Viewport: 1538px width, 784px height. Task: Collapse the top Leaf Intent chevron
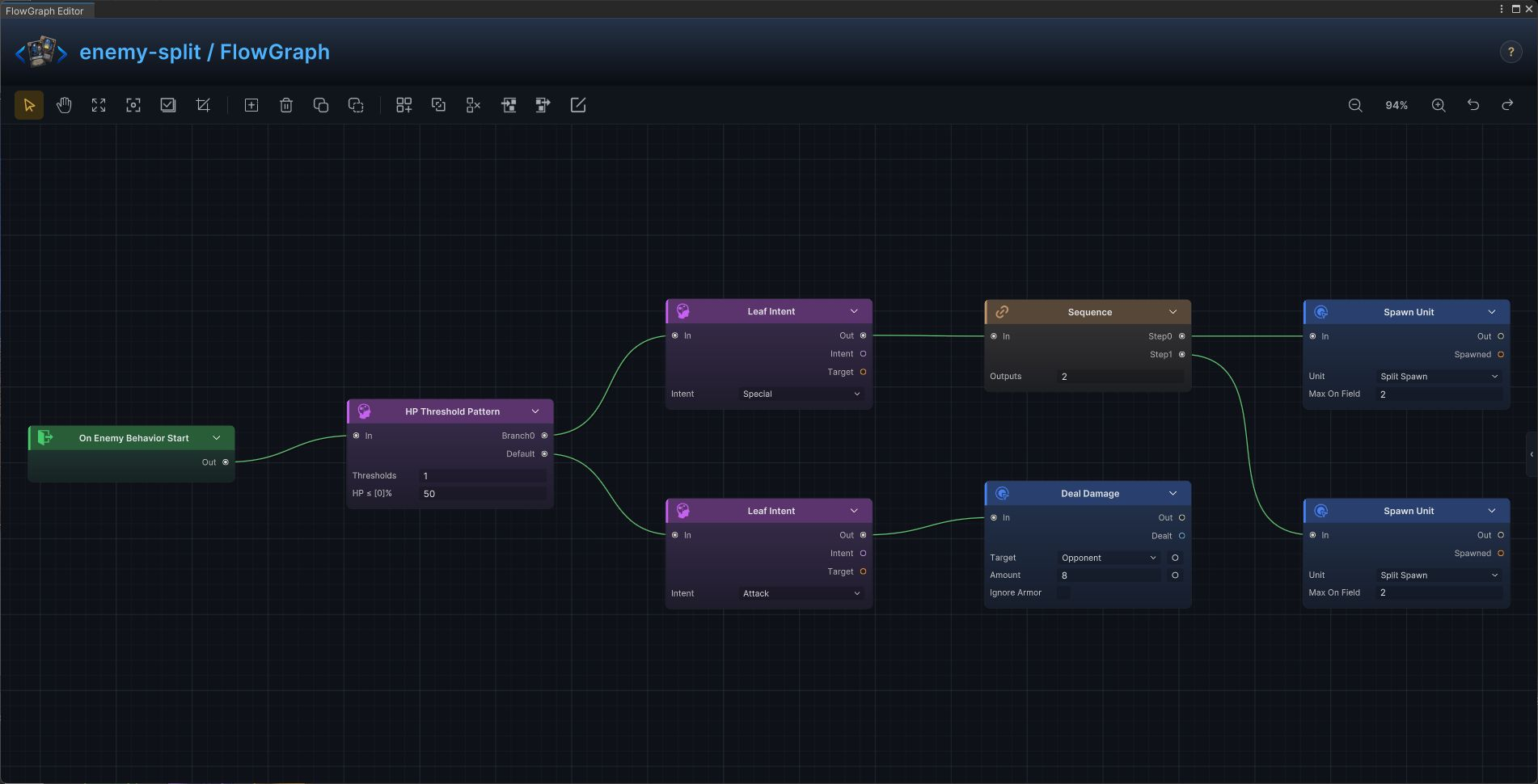[854, 311]
